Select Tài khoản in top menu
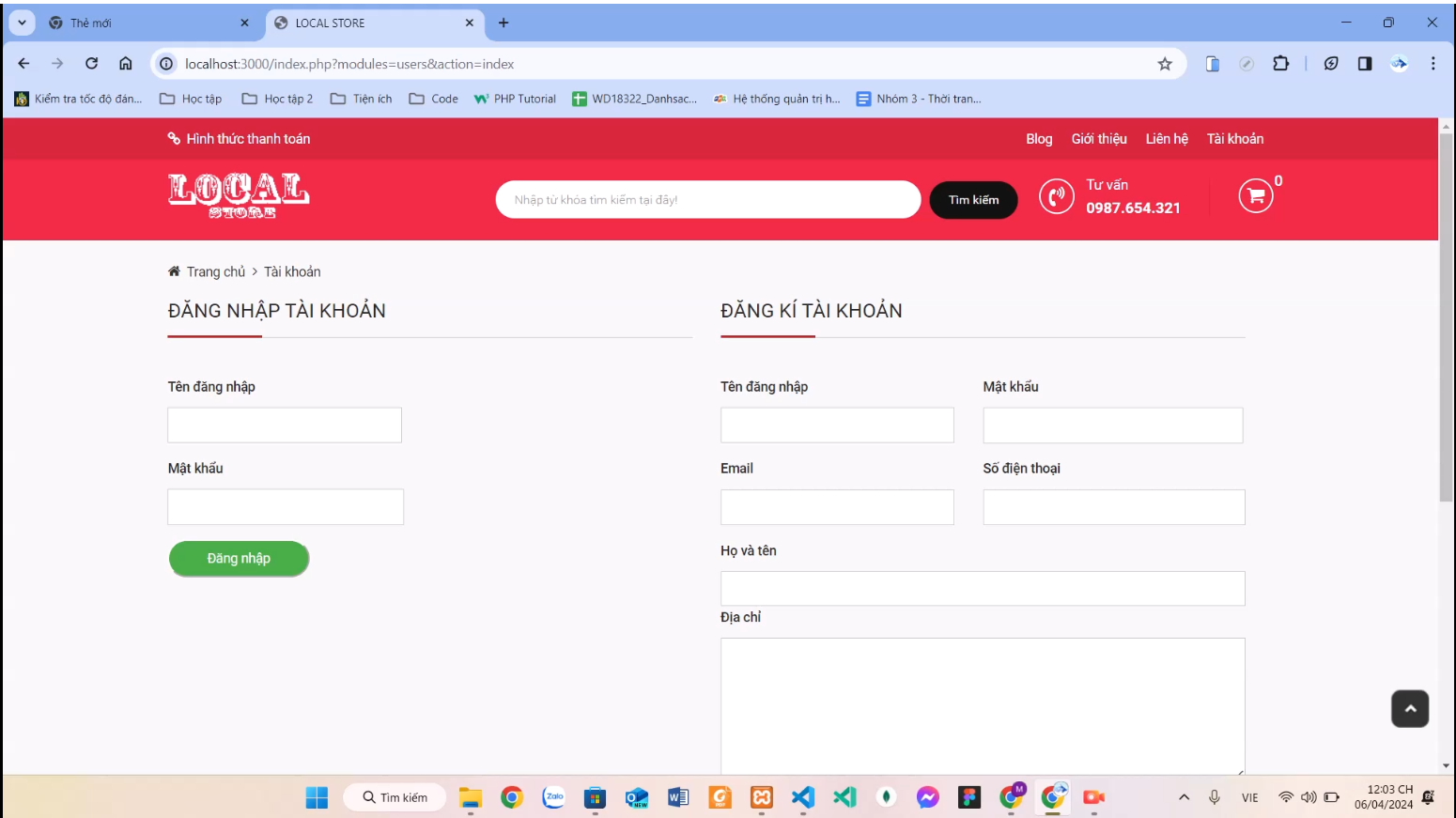This screenshot has height=818, width=1456. 1235,139
